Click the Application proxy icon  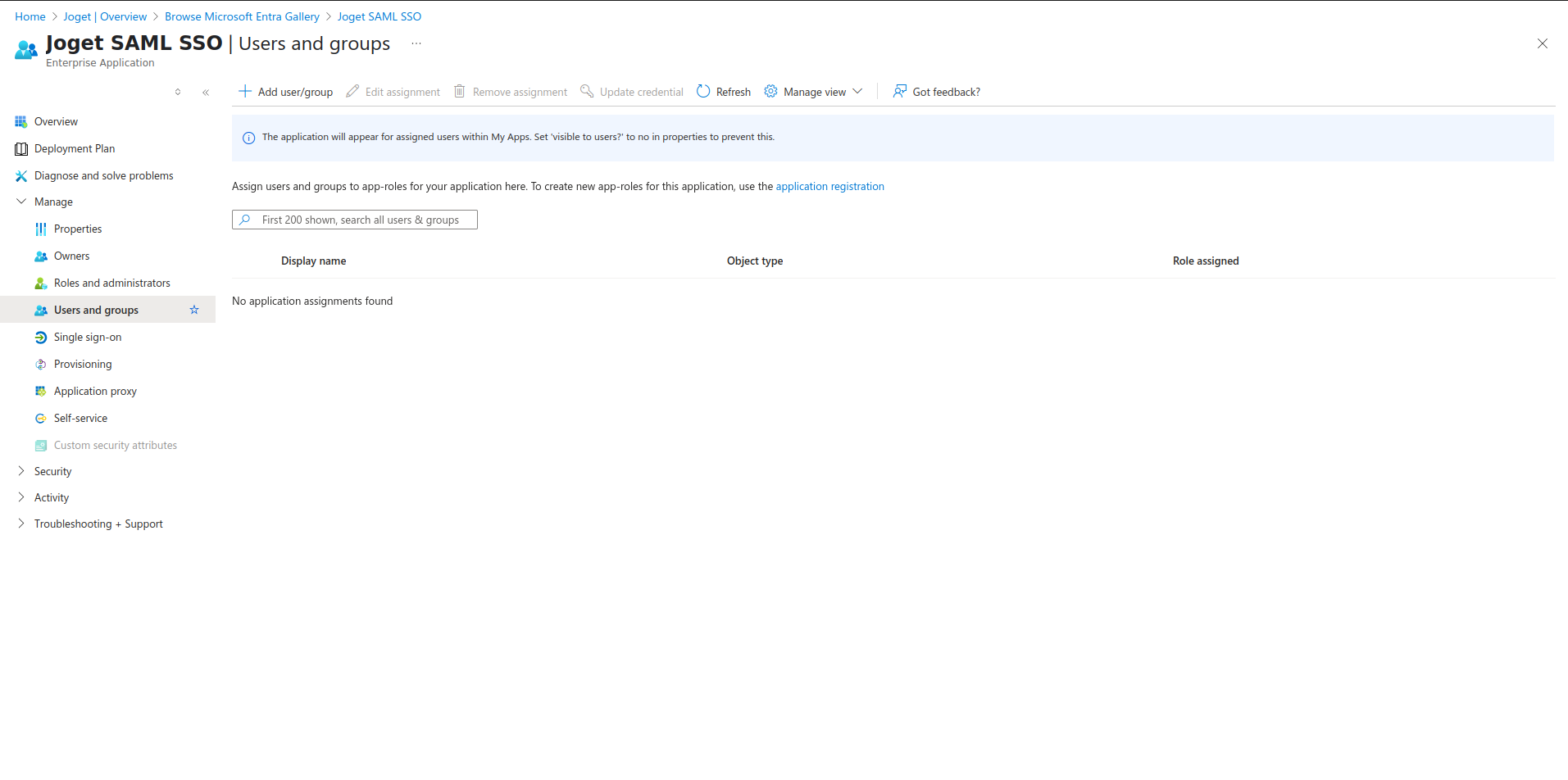point(41,391)
